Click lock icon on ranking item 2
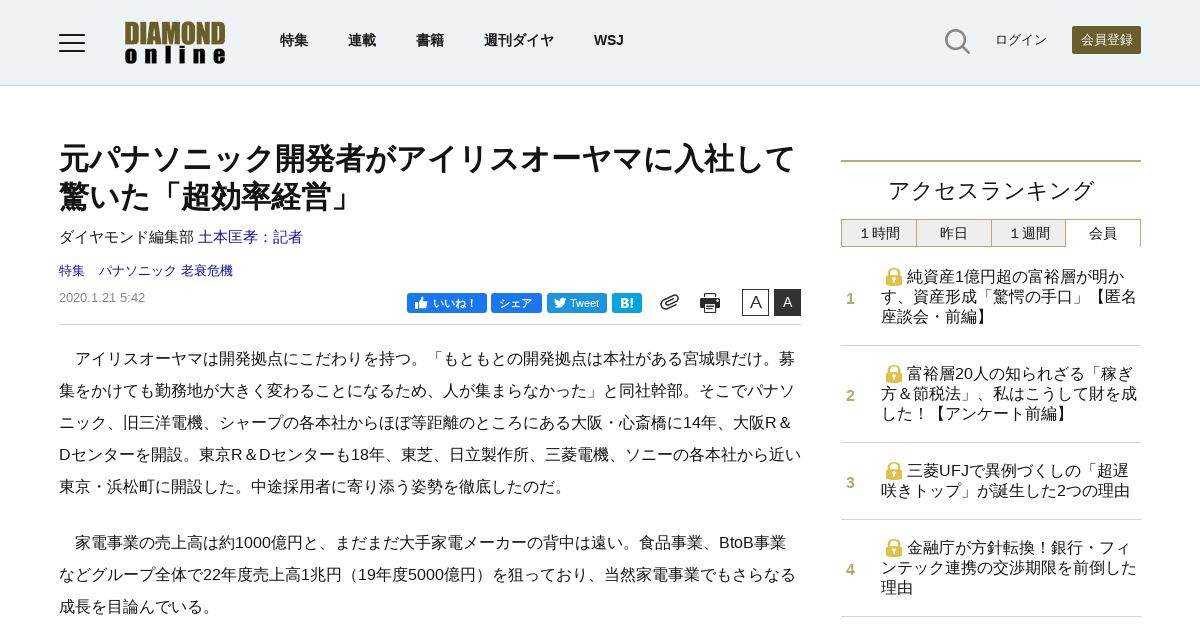 click(894, 374)
